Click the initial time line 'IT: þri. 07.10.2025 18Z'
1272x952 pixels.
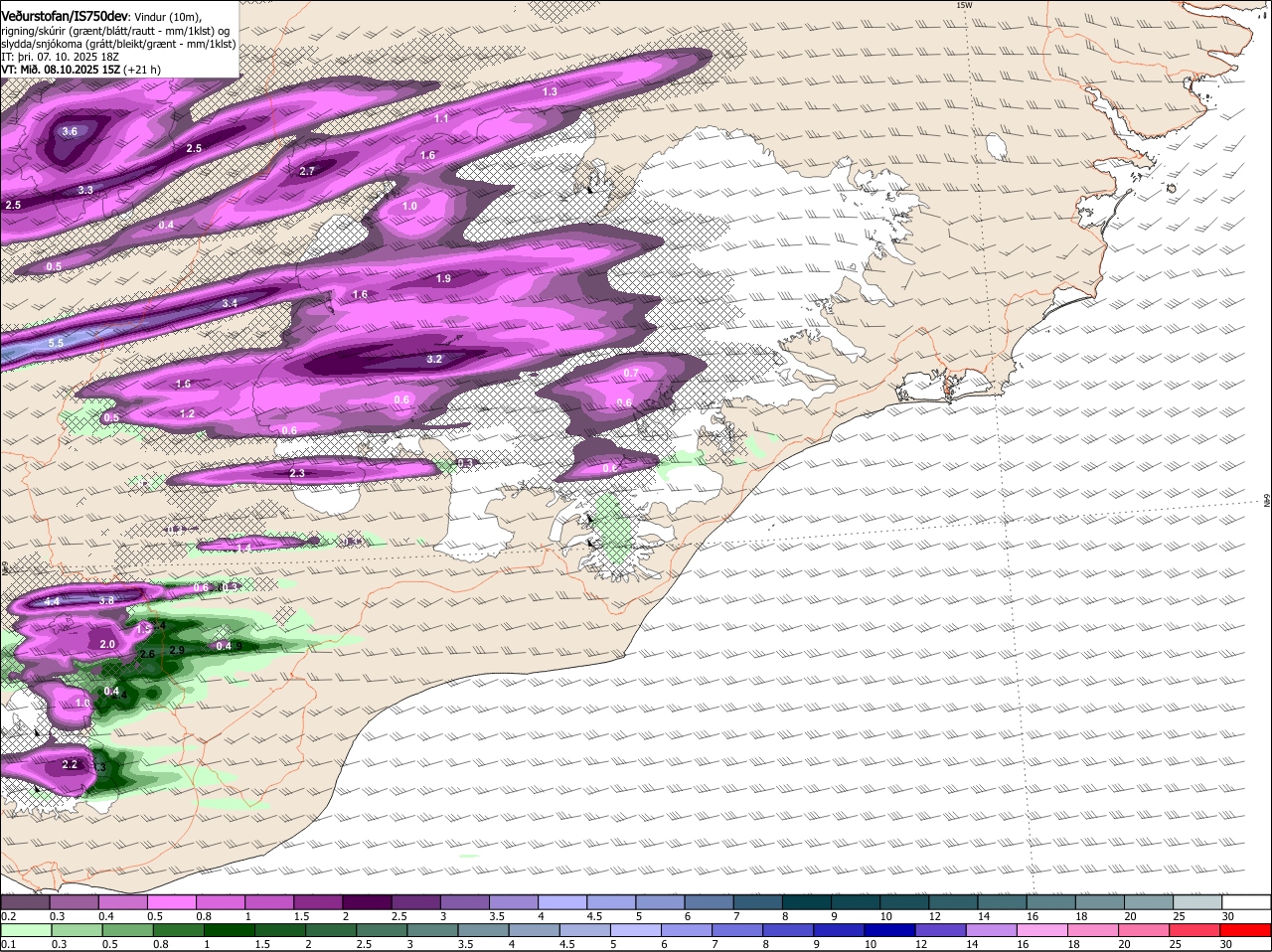pyautogui.click(x=60, y=57)
